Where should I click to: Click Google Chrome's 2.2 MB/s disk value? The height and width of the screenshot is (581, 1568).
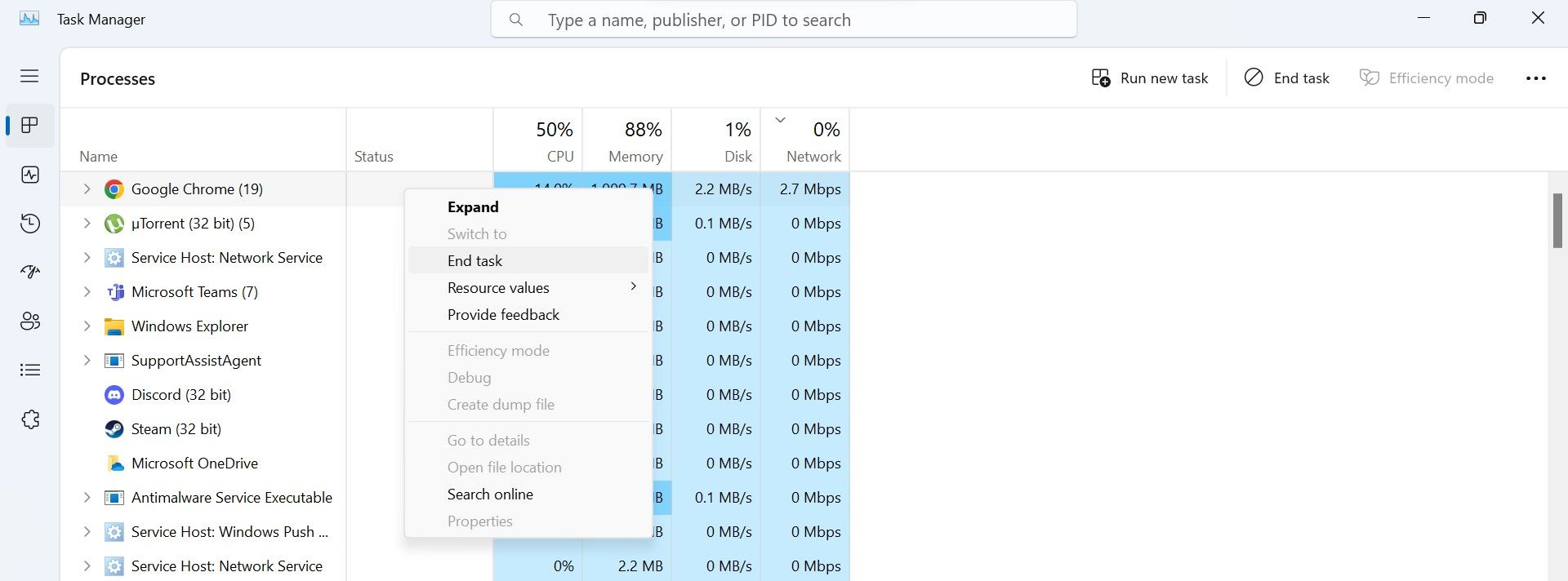point(724,189)
